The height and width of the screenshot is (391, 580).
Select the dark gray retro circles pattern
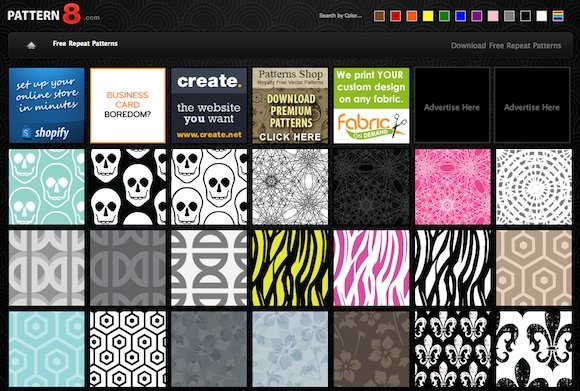pos(128,268)
